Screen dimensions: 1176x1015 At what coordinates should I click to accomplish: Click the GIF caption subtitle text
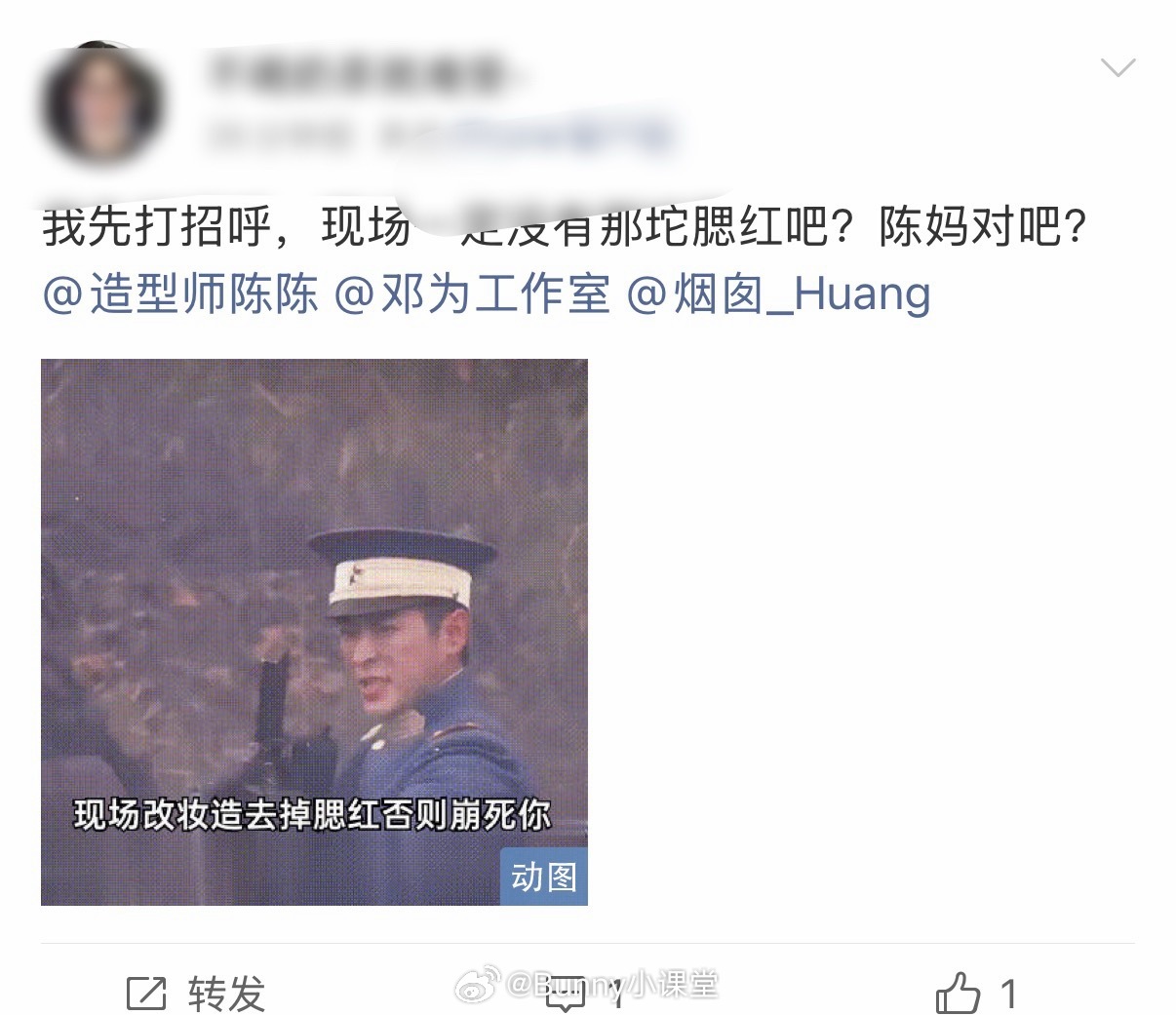pyautogui.click(x=313, y=814)
